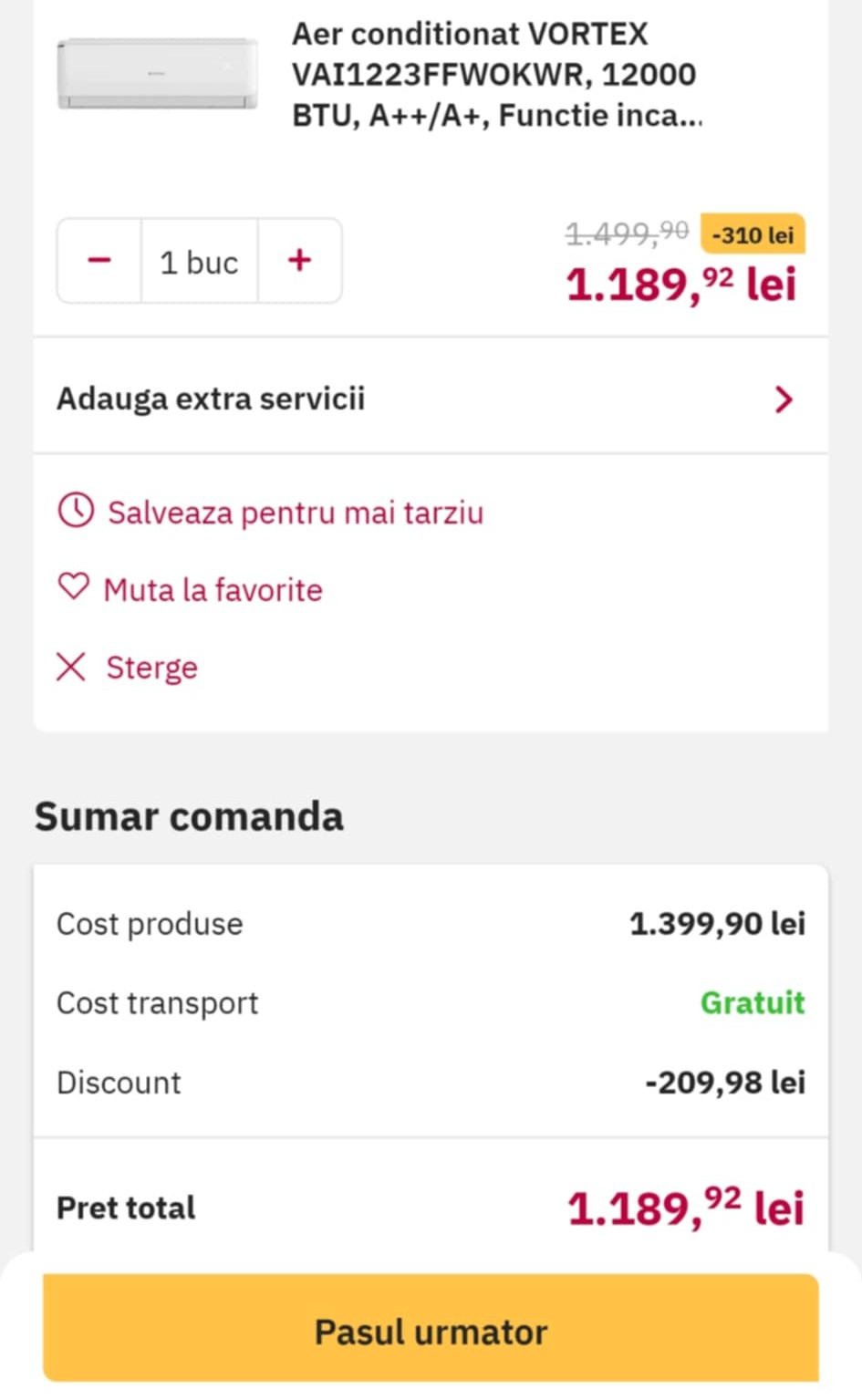Select the '1 buc' quantity field

click(199, 263)
